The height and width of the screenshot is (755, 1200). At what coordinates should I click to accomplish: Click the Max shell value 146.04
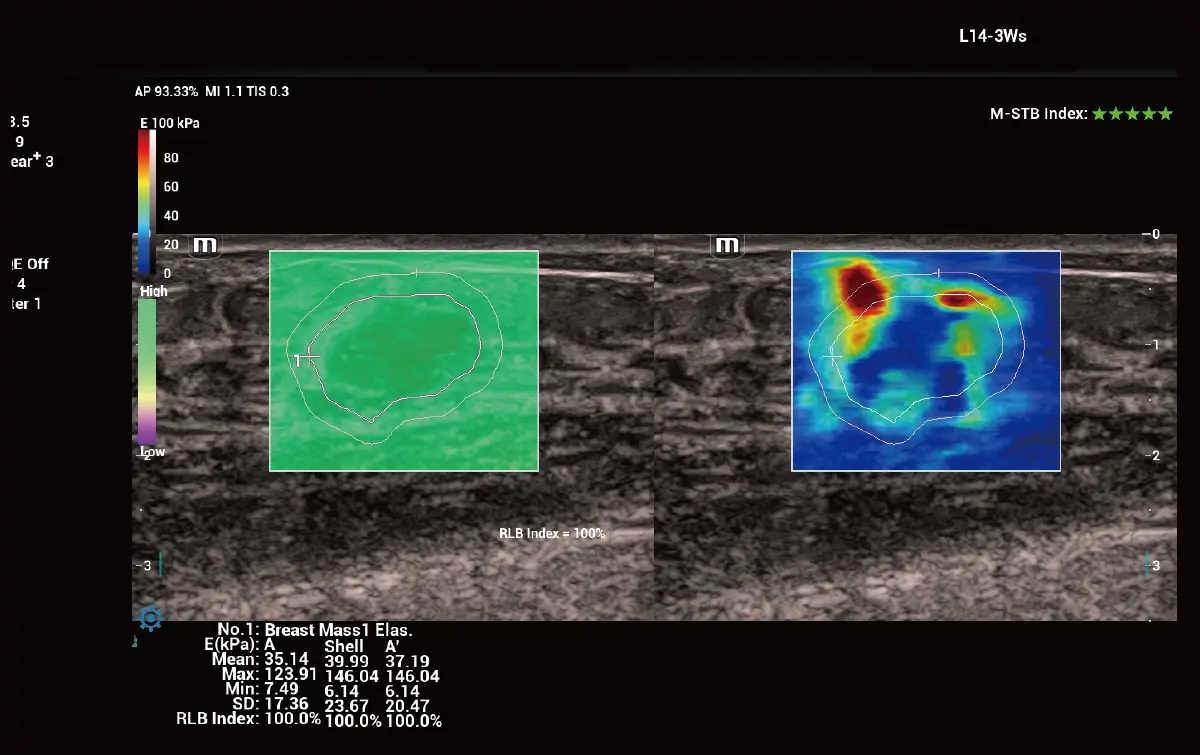pyautogui.click(x=346, y=676)
